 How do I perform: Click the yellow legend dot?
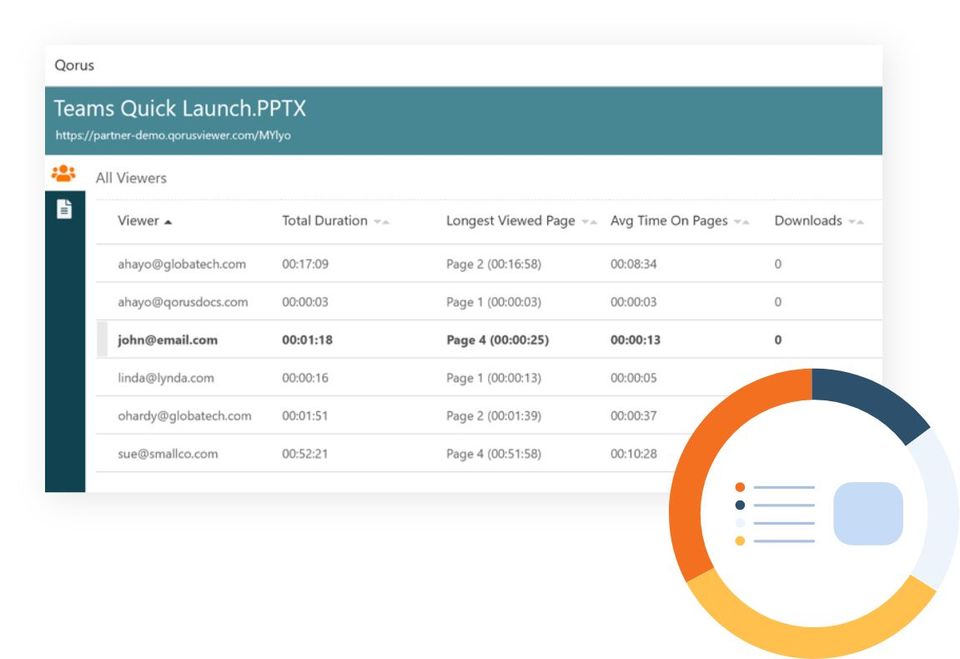pyautogui.click(x=740, y=541)
